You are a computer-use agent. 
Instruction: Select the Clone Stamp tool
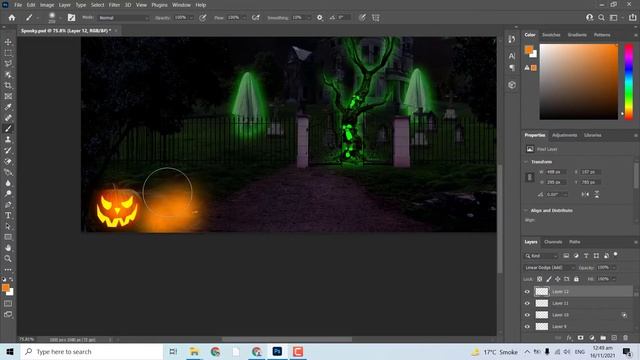[8, 140]
